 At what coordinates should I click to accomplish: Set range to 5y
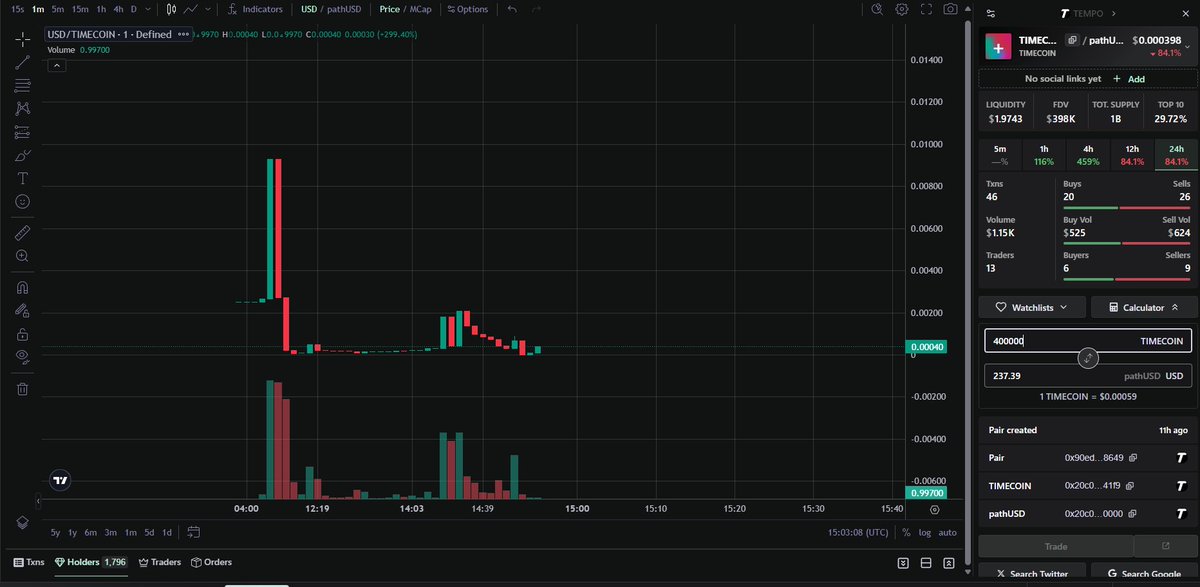[x=56, y=532]
